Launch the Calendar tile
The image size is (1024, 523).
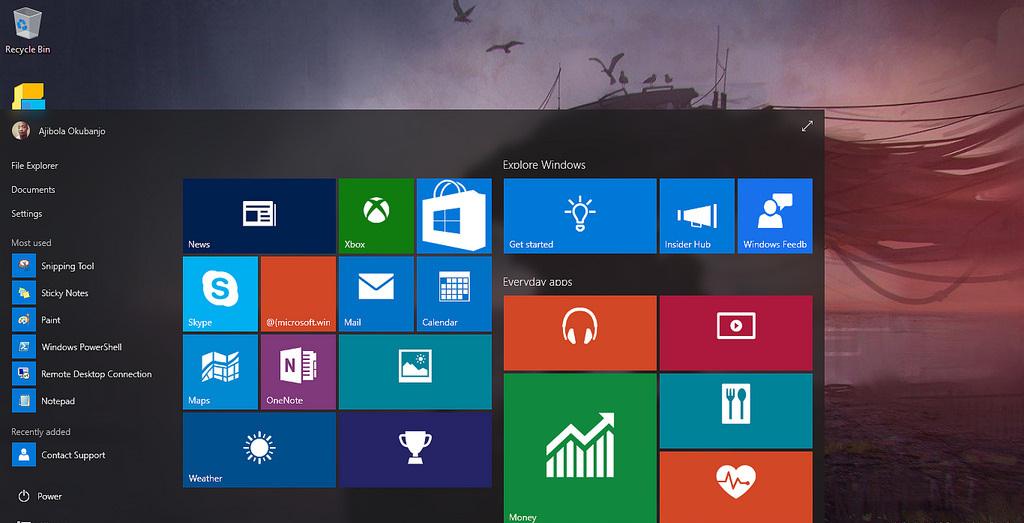pos(453,293)
